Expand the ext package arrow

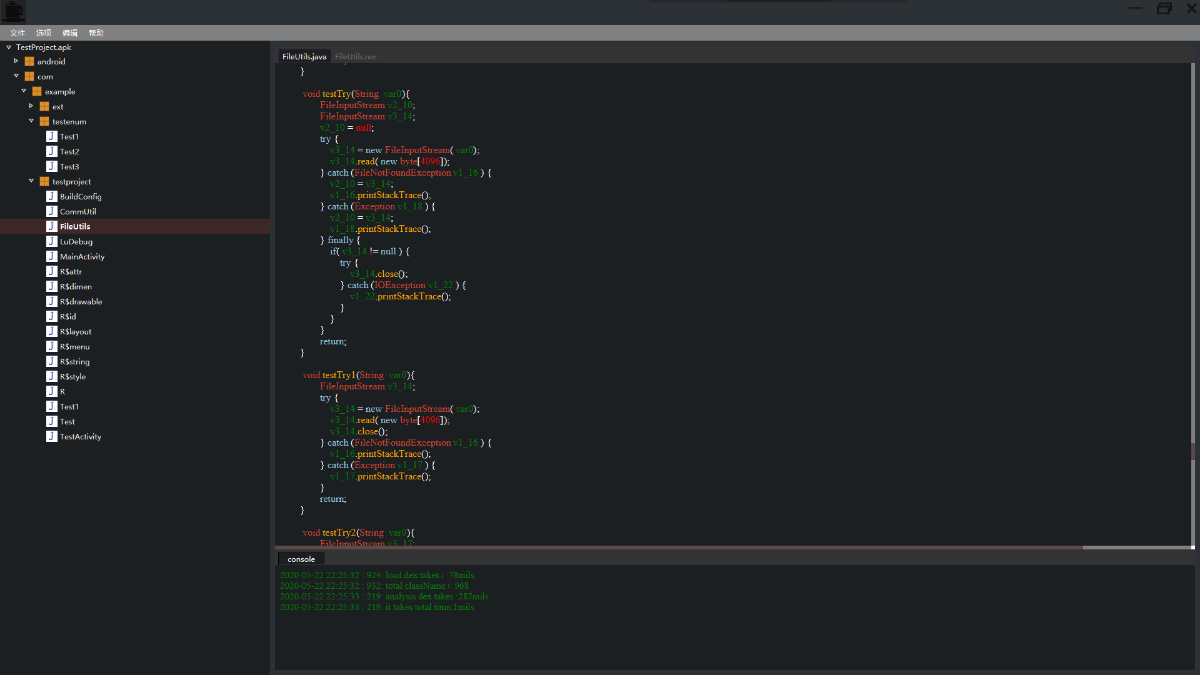[x=31, y=106]
